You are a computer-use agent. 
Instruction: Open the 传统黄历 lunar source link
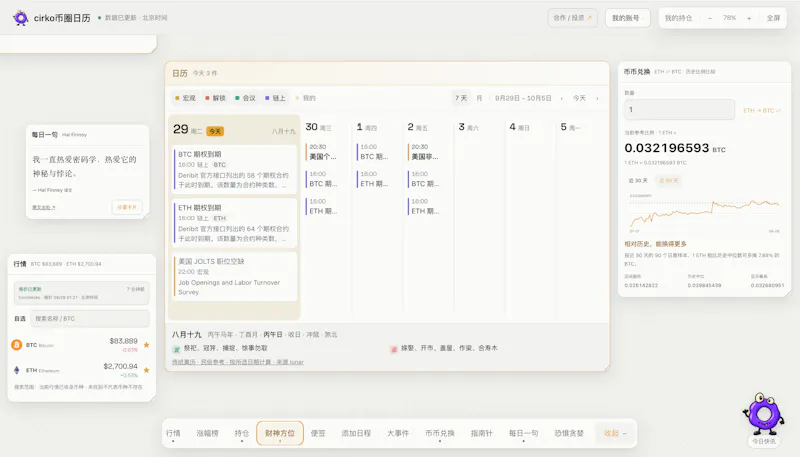tap(238, 362)
